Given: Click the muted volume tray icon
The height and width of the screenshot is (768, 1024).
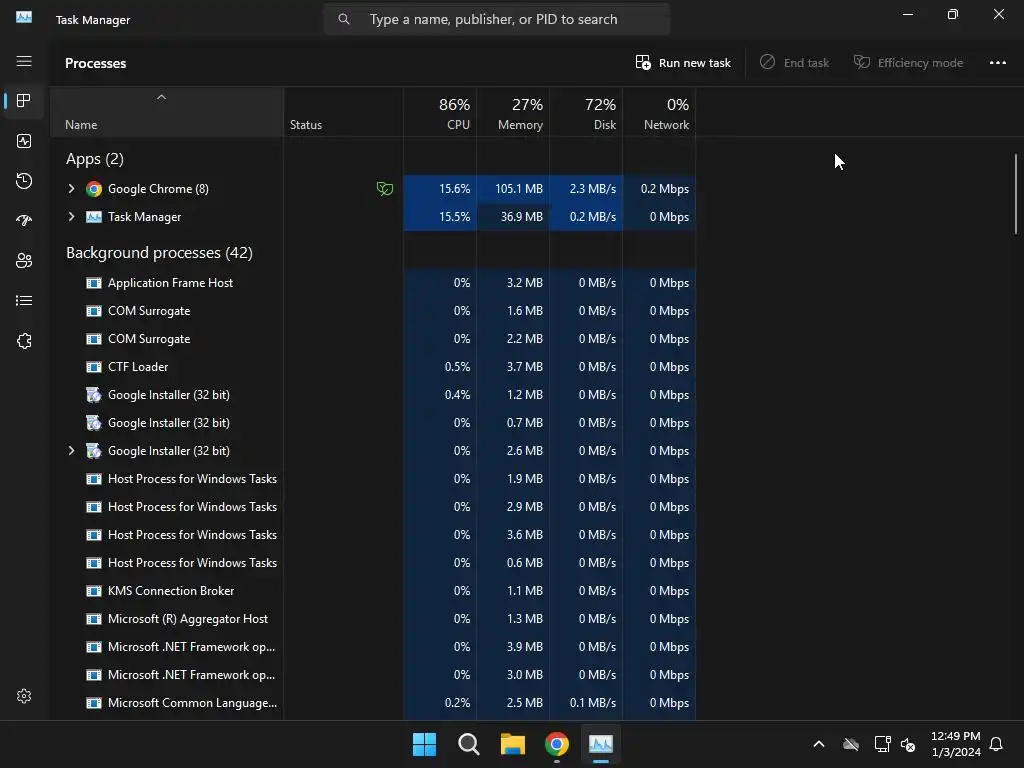Looking at the screenshot, I should click(x=908, y=744).
